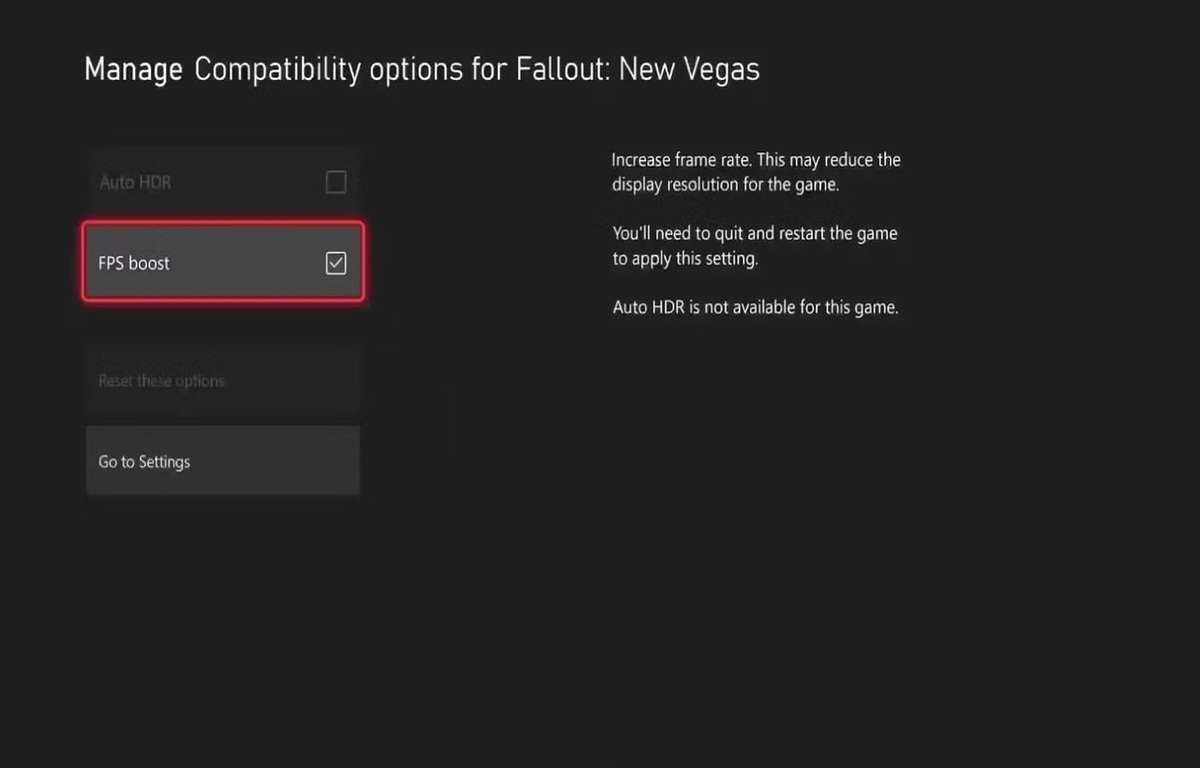Viewport: 1200px width, 768px height.
Task: Select the dimmed Auto HDR row
Action: pos(222,182)
